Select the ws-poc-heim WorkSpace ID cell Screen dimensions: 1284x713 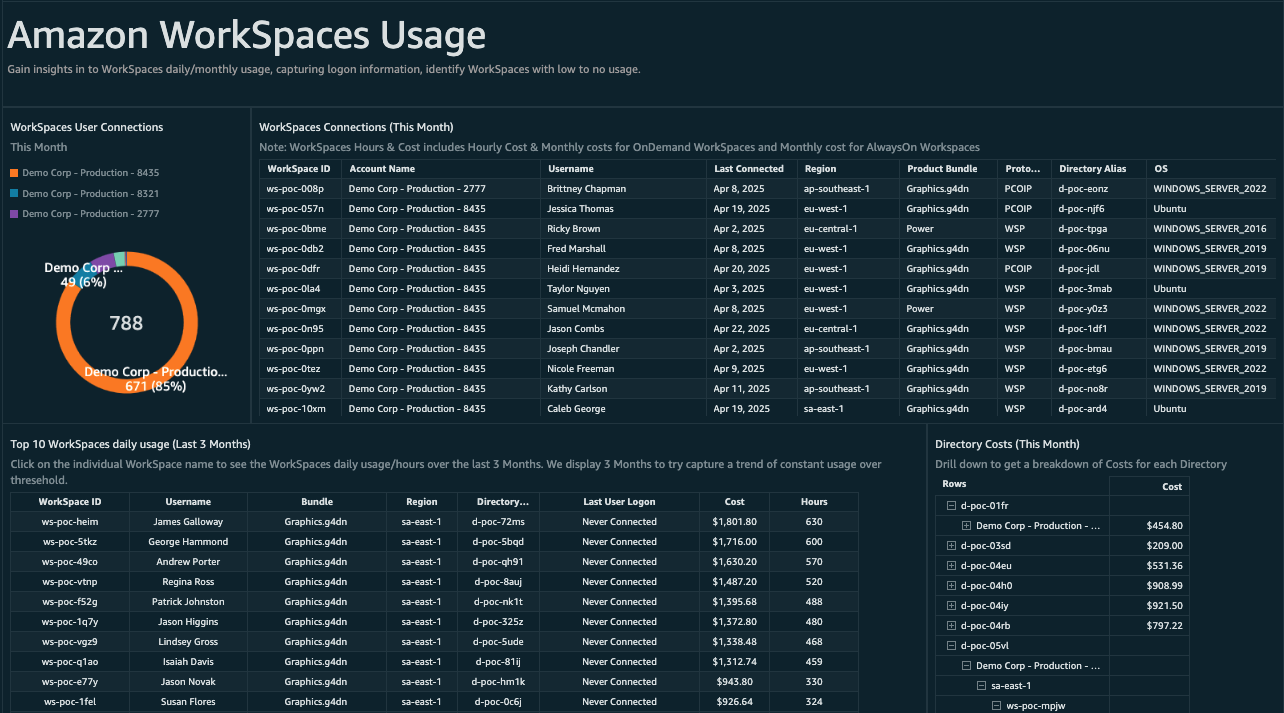[70, 522]
